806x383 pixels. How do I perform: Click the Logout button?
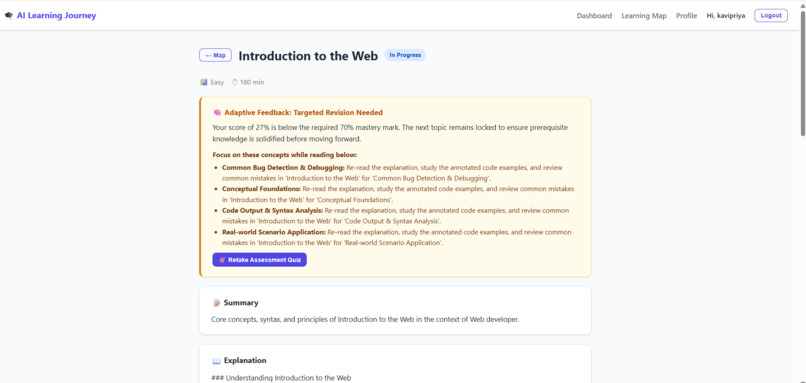click(x=771, y=15)
